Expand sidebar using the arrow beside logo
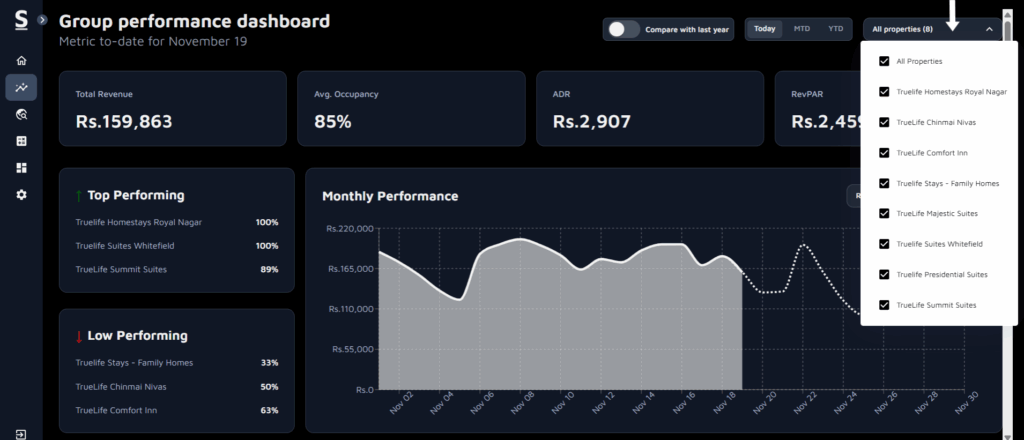1024x440 pixels. 41,20
